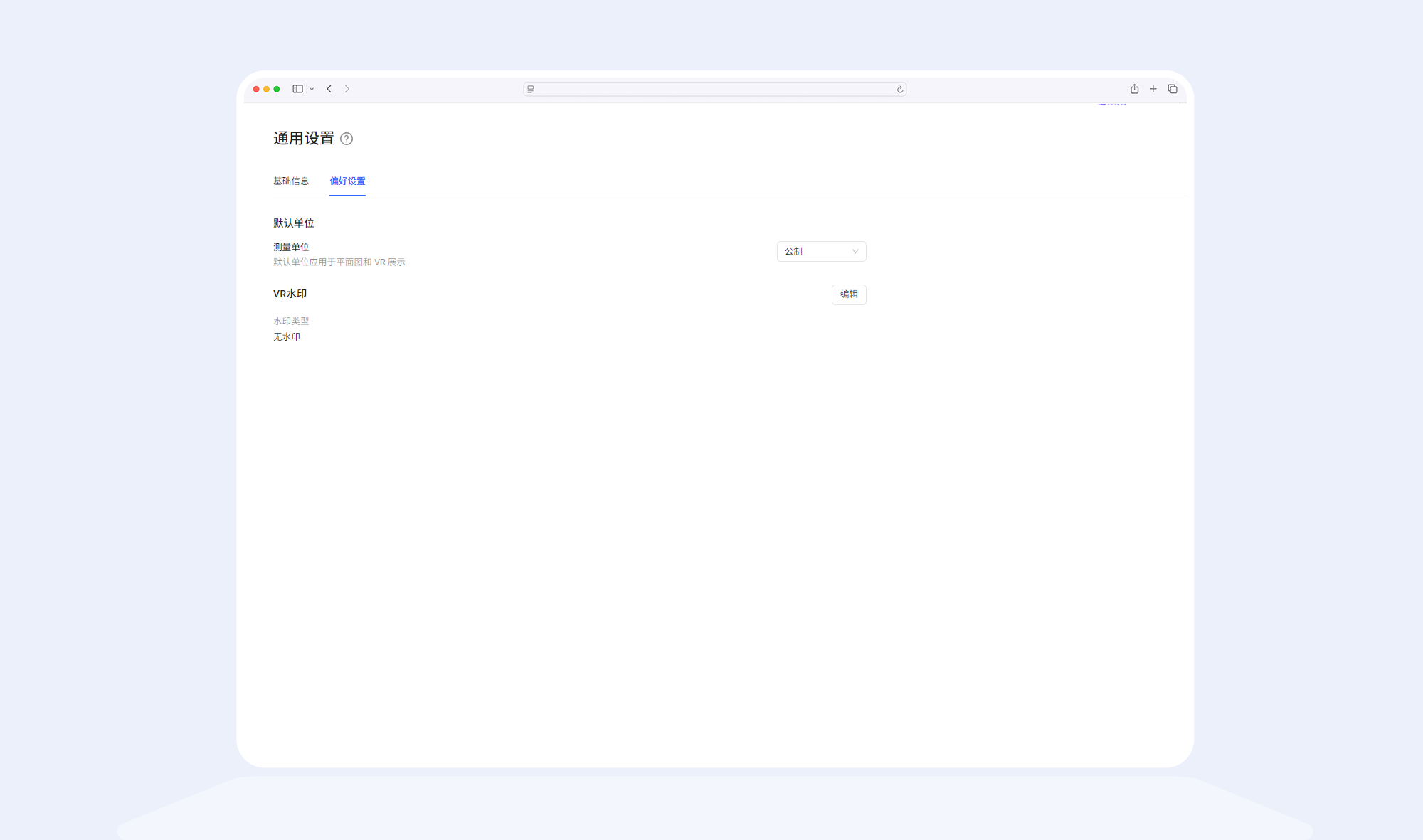
Task: Click the 测量单位 label
Action: pos(291,248)
